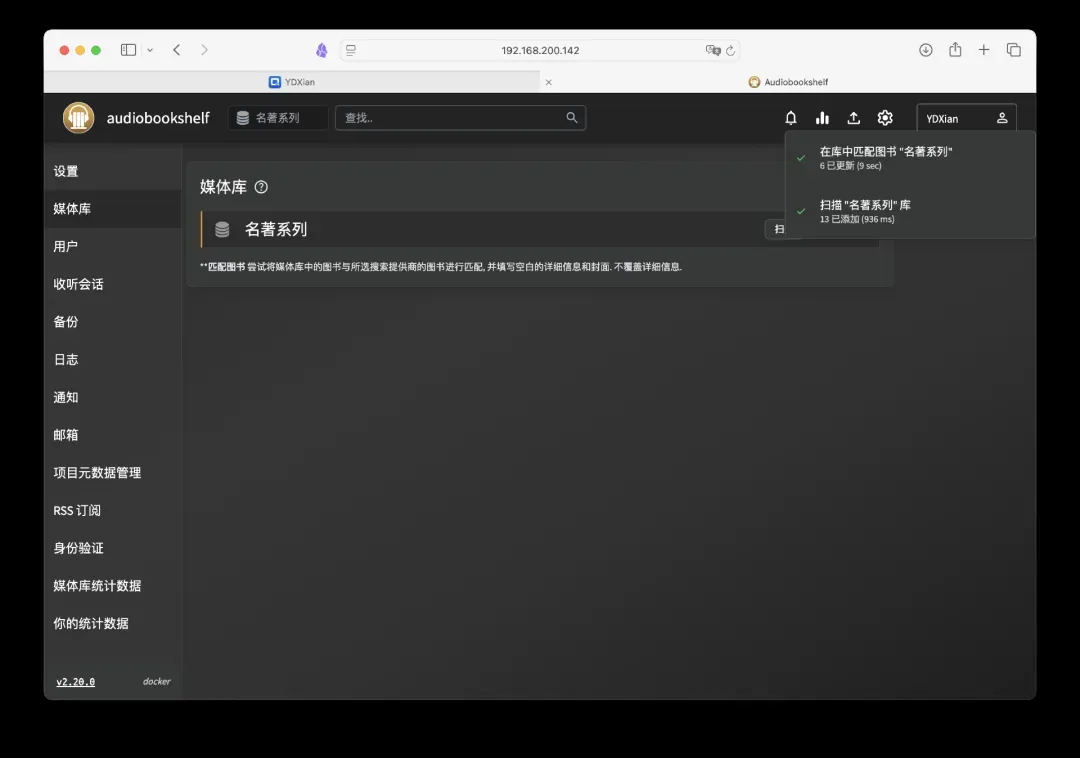Click the Safari share icon
Viewport: 1080px width, 758px height.
955,50
